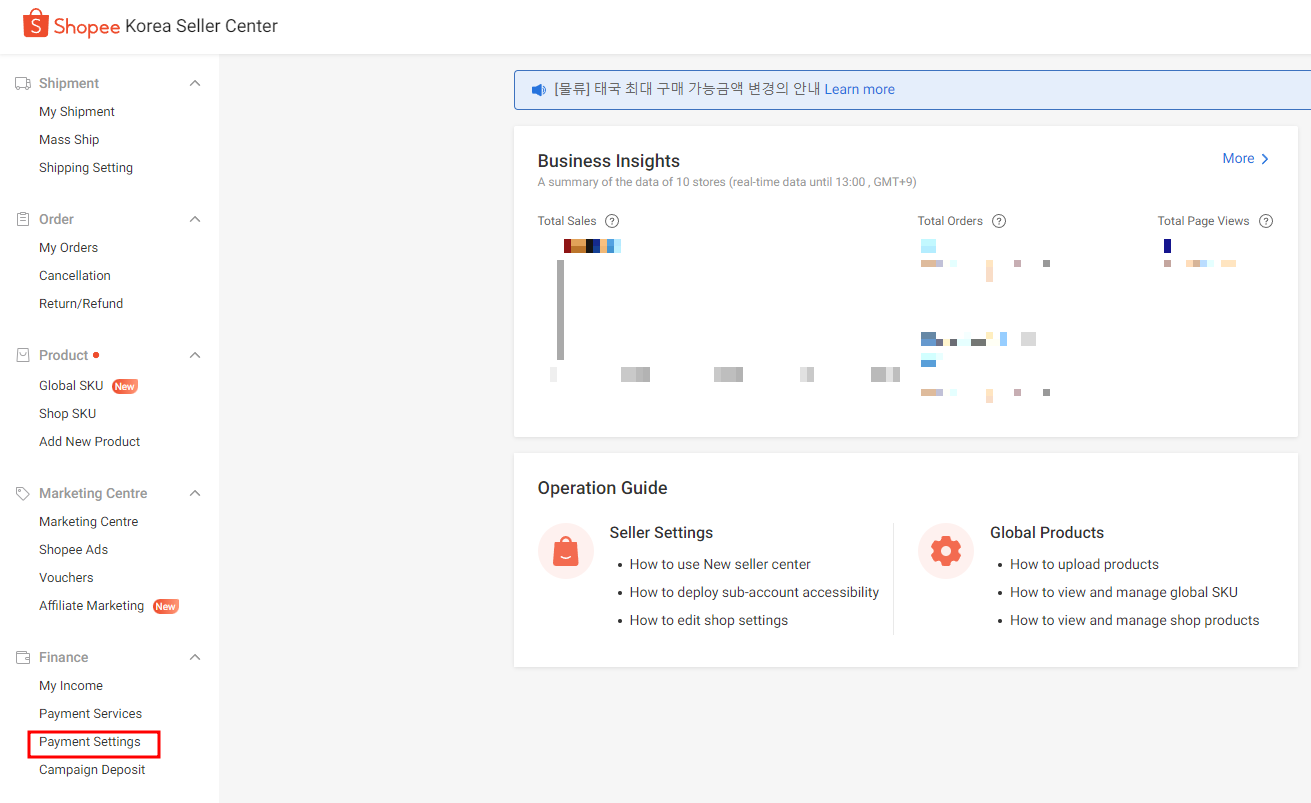The width and height of the screenshot is (1311, 803).
Task: Open Cancellation page
Action: [x=75, y=276]
